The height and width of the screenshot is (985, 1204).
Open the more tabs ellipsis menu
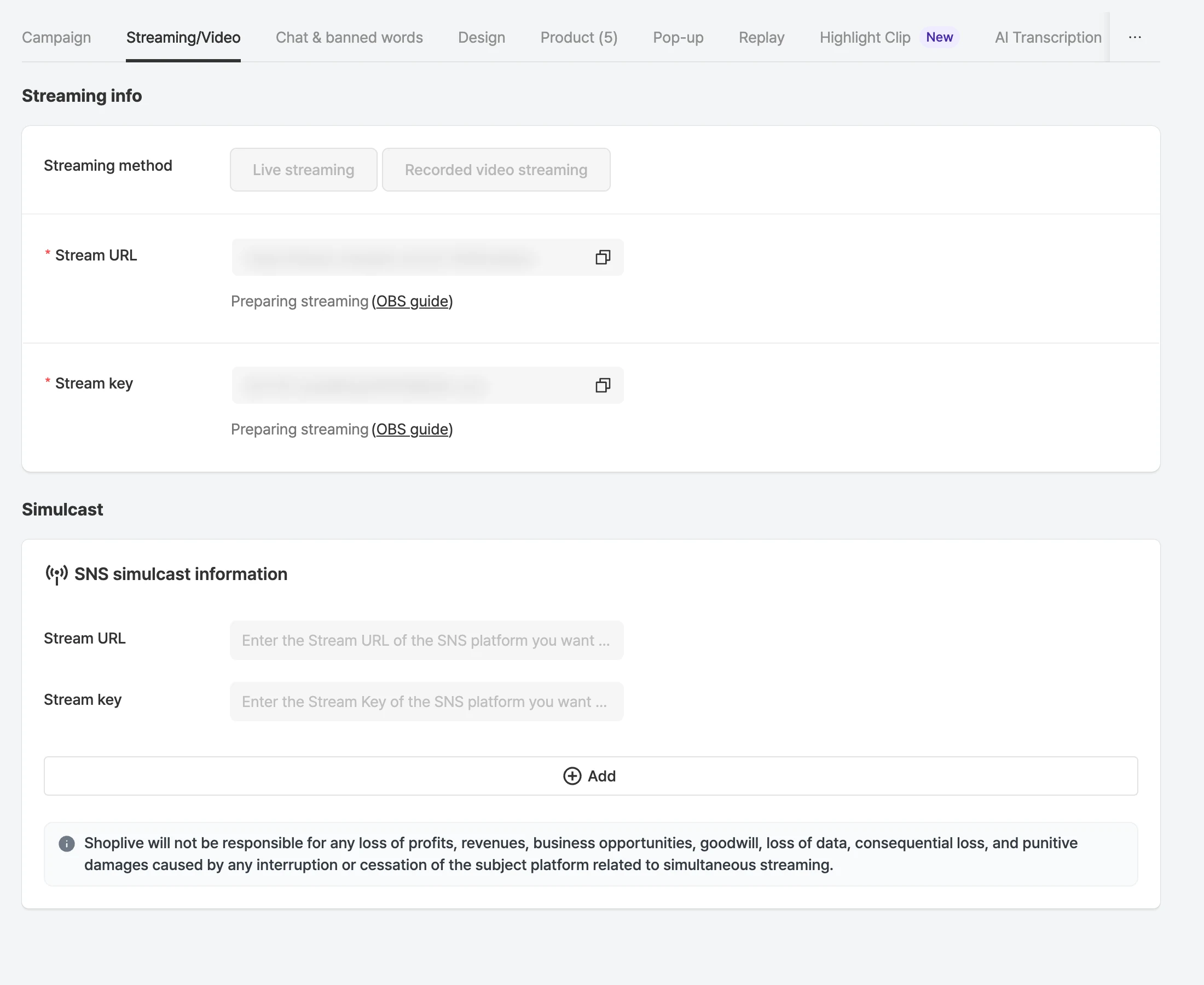pyautogui.click(x=1135, y=37)
